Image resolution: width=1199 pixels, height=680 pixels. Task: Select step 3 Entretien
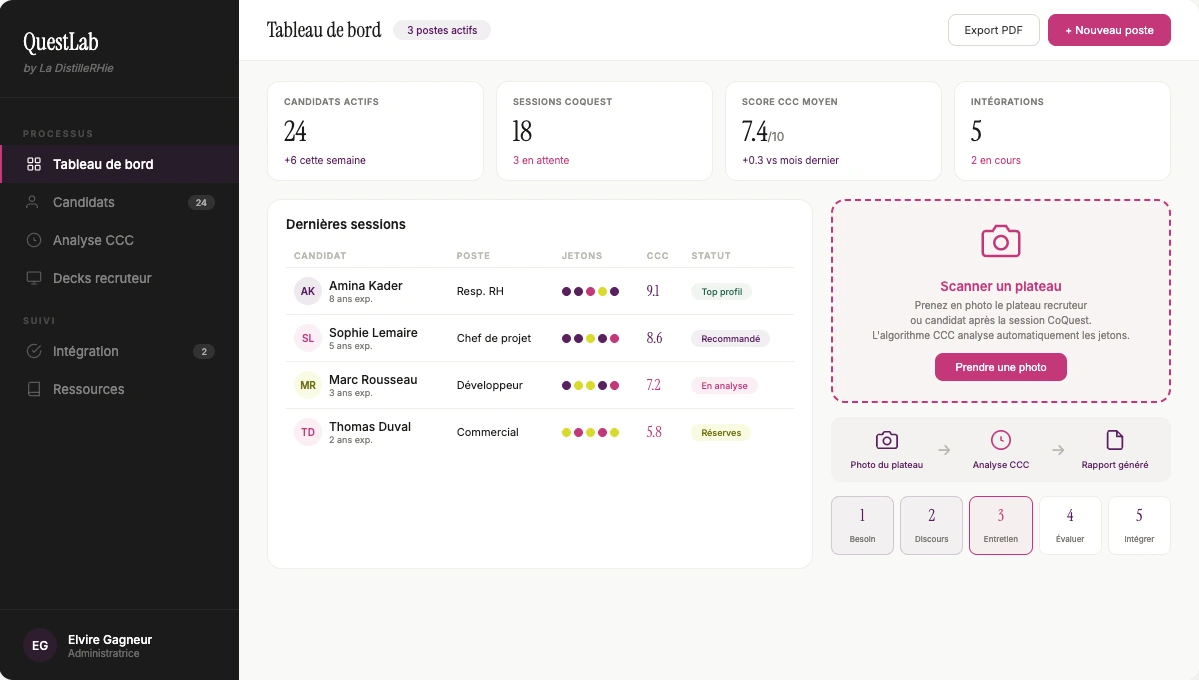click(x=1000, y=525)
